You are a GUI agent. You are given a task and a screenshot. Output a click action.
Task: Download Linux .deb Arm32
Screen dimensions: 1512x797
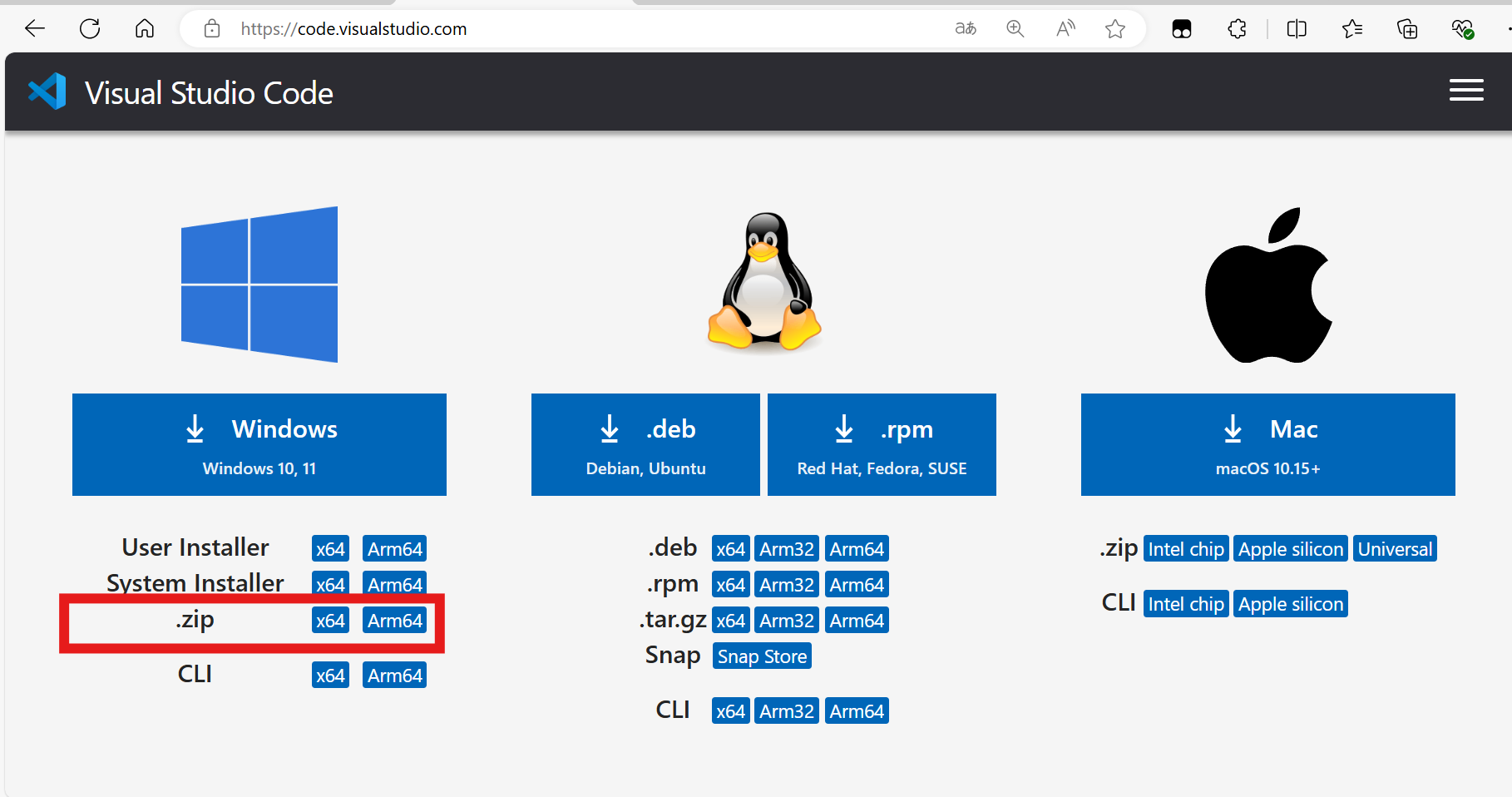coord(787,549)
